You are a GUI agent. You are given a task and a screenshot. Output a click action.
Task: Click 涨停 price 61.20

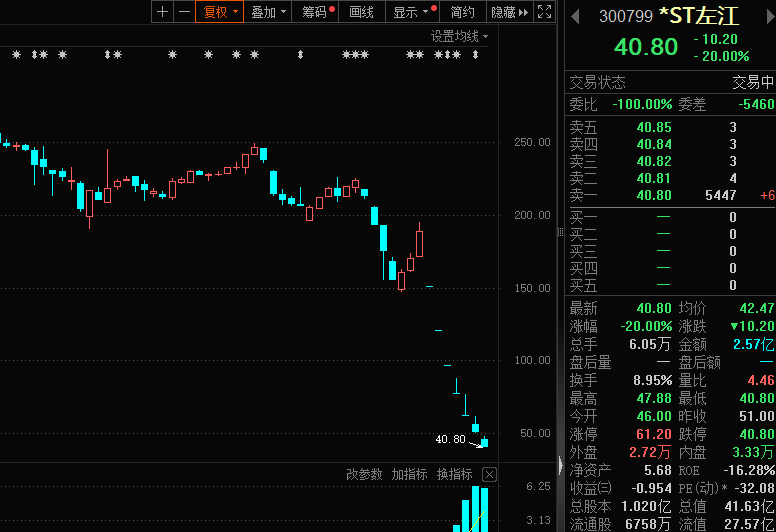654,435
